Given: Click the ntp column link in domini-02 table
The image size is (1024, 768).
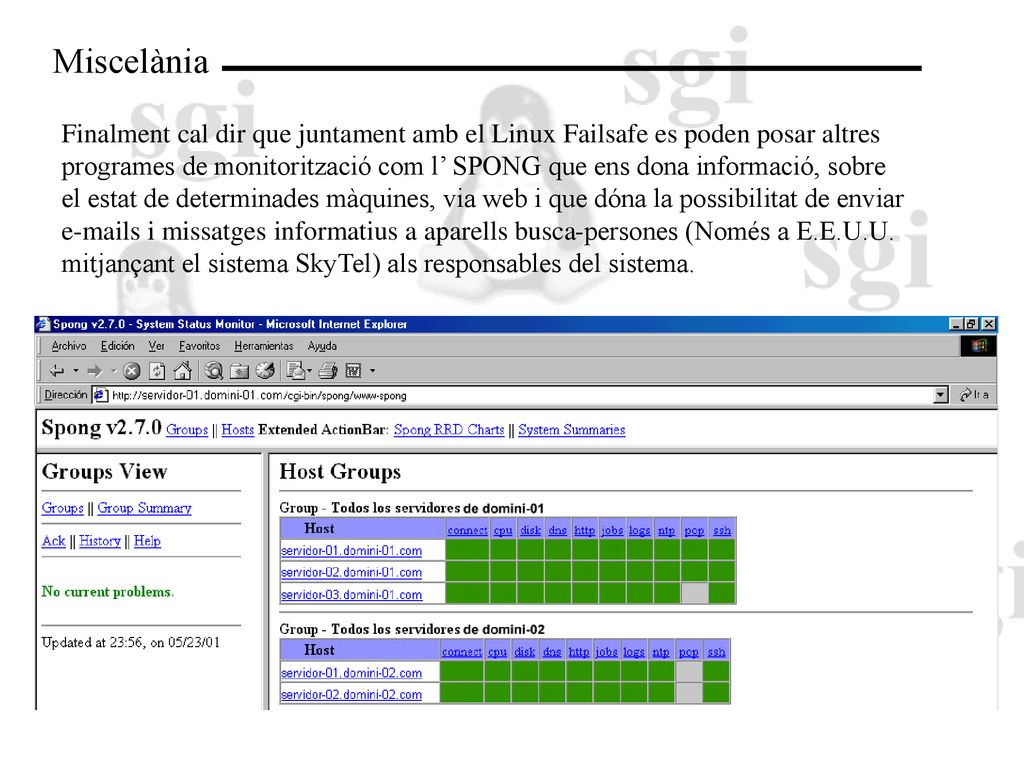Looking at the screenshot, I should point(661,652).
